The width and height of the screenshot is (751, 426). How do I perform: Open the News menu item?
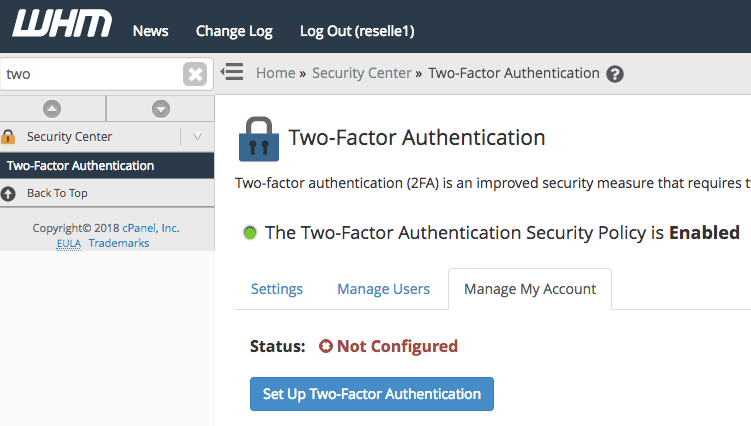point(150,31)
